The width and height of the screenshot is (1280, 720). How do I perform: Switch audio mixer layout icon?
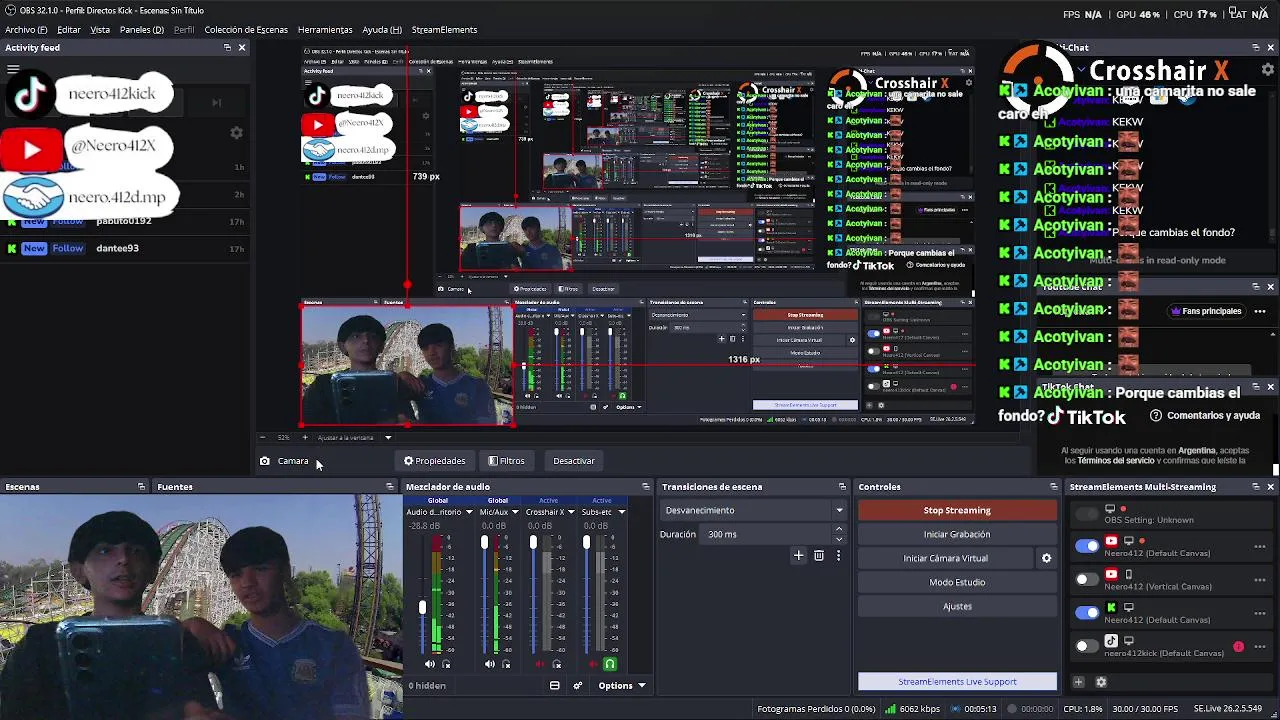[554, 686]
